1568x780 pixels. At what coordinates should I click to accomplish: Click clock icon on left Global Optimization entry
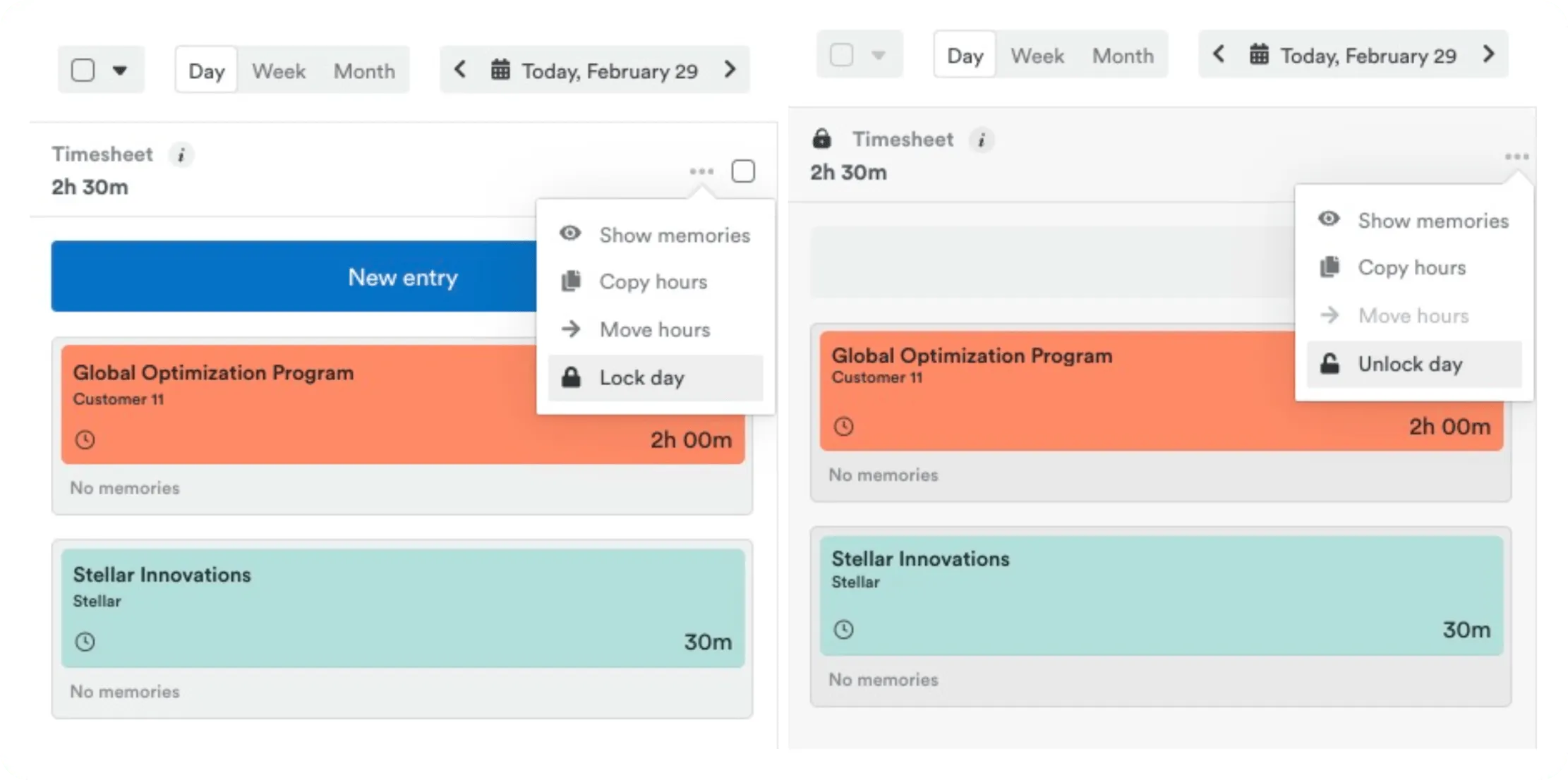click(x=85, y=440)
